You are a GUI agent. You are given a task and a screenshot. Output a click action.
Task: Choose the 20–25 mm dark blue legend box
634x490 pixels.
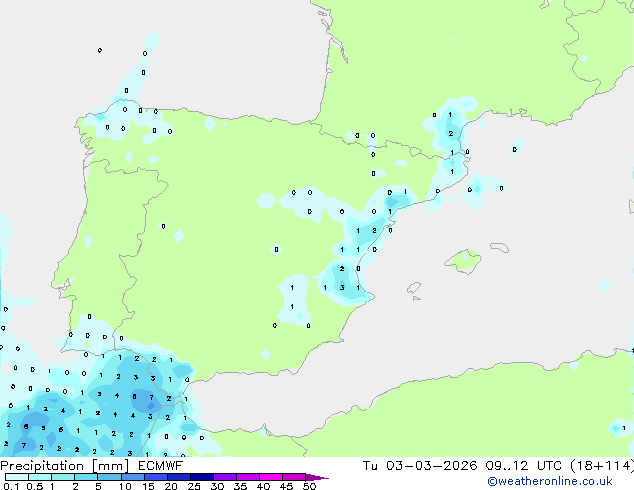pos(179,477)
